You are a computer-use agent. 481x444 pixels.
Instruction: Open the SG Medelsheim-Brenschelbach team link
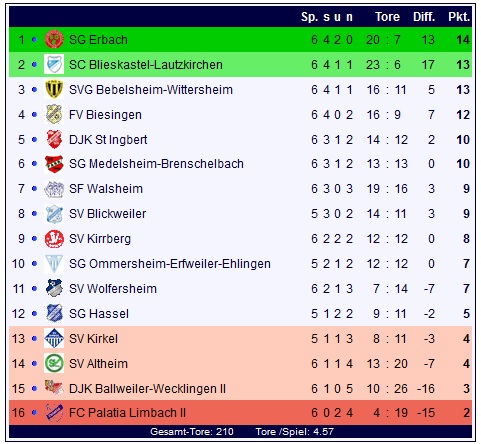point(156,164)
